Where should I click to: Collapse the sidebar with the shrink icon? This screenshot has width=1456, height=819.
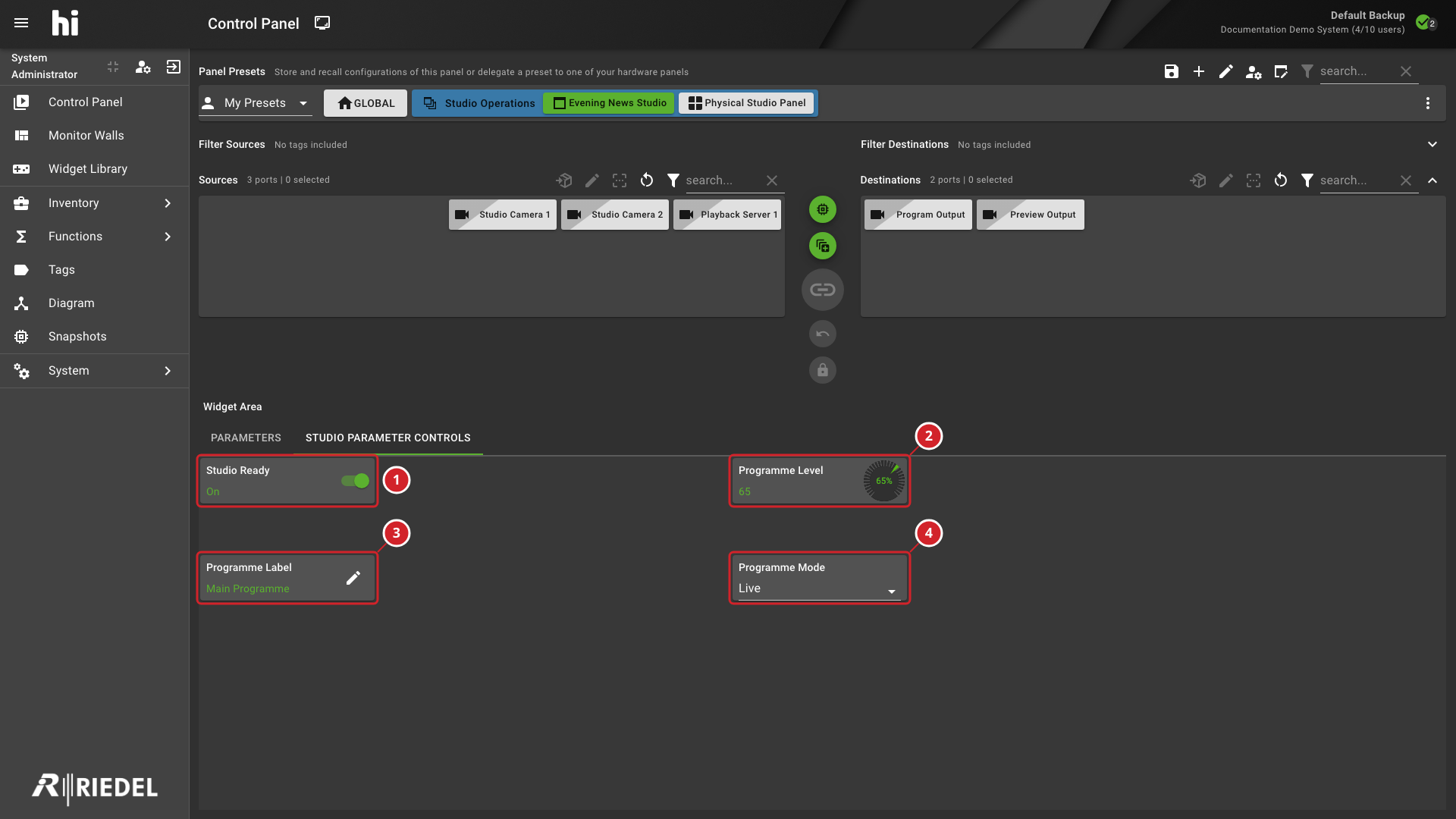(x=113, y=67)
